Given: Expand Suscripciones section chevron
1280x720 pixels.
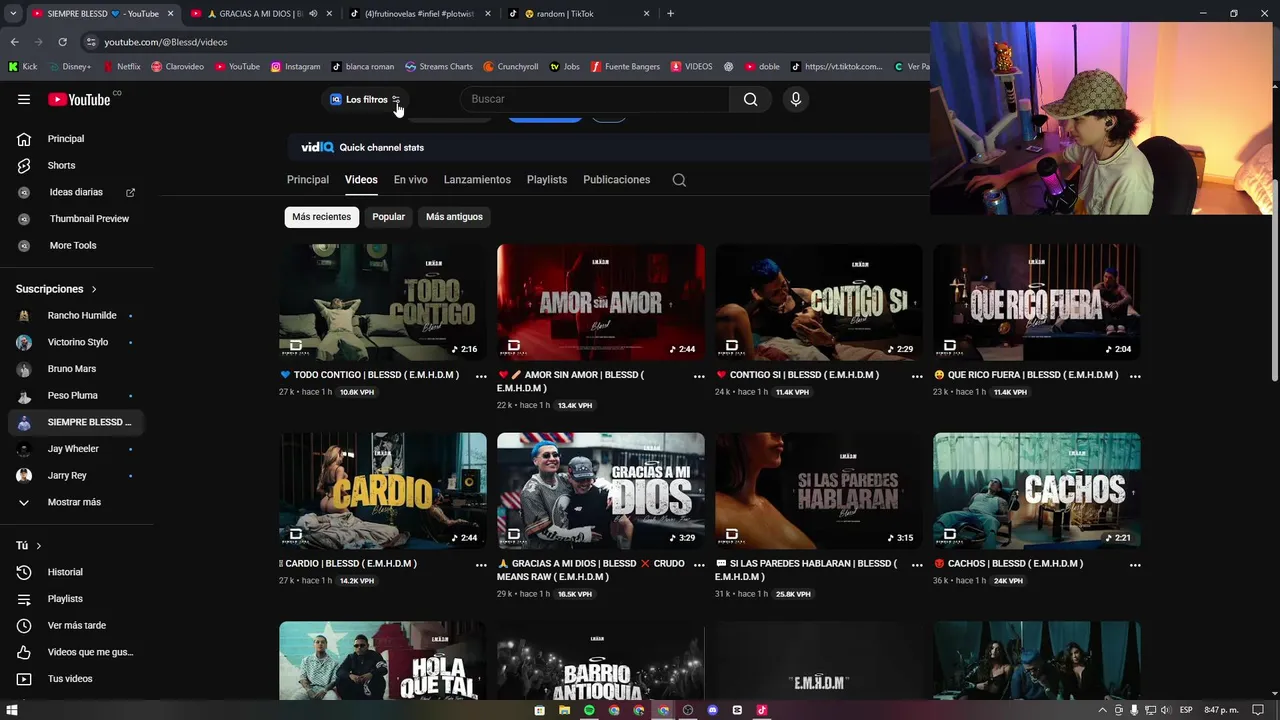Looking at the screenshot, I should (x=94, y=289).
